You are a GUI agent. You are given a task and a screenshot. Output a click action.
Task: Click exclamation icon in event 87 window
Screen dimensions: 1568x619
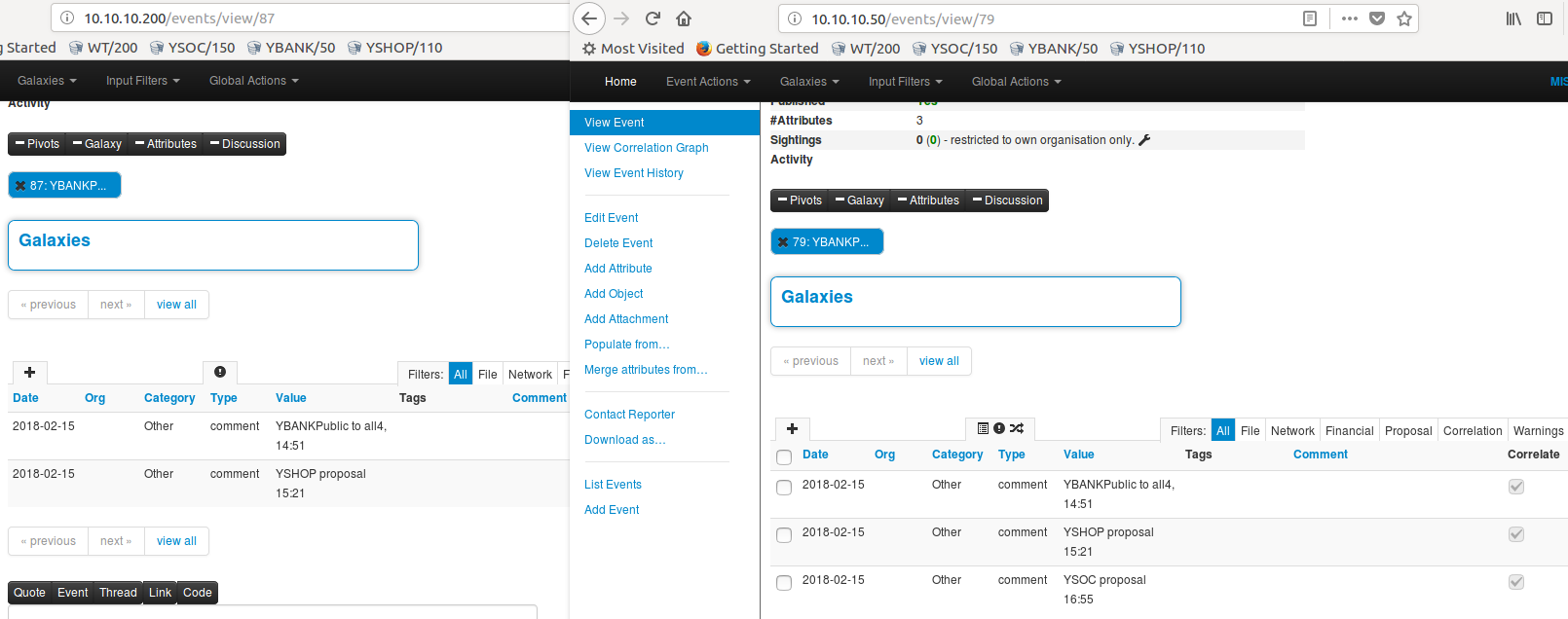pyautogui.click(x=220, y=372)
